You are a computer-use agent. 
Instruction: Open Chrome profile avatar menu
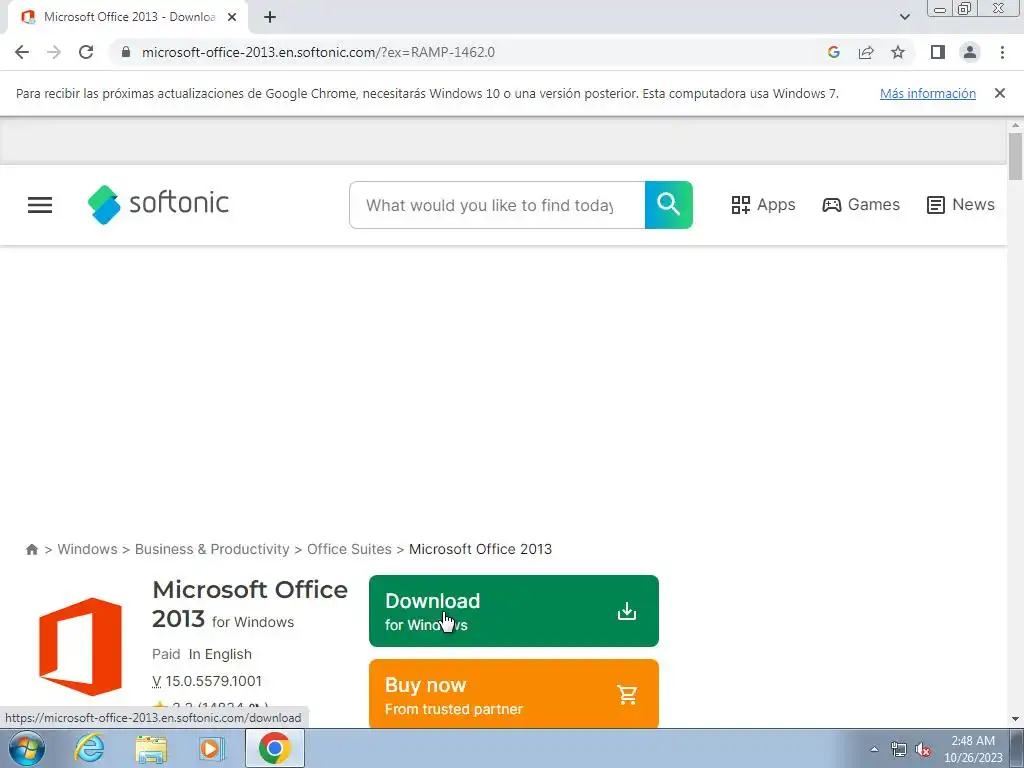click(970, 52)
